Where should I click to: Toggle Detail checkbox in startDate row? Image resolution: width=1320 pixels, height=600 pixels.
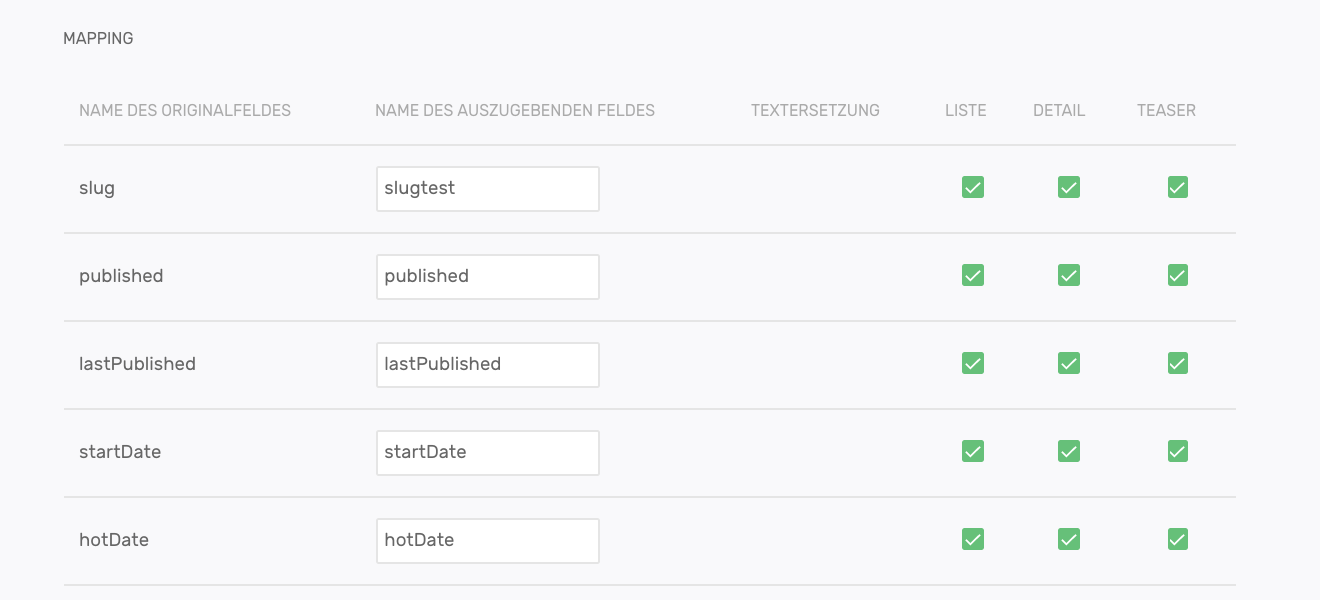click(1069, 451)
